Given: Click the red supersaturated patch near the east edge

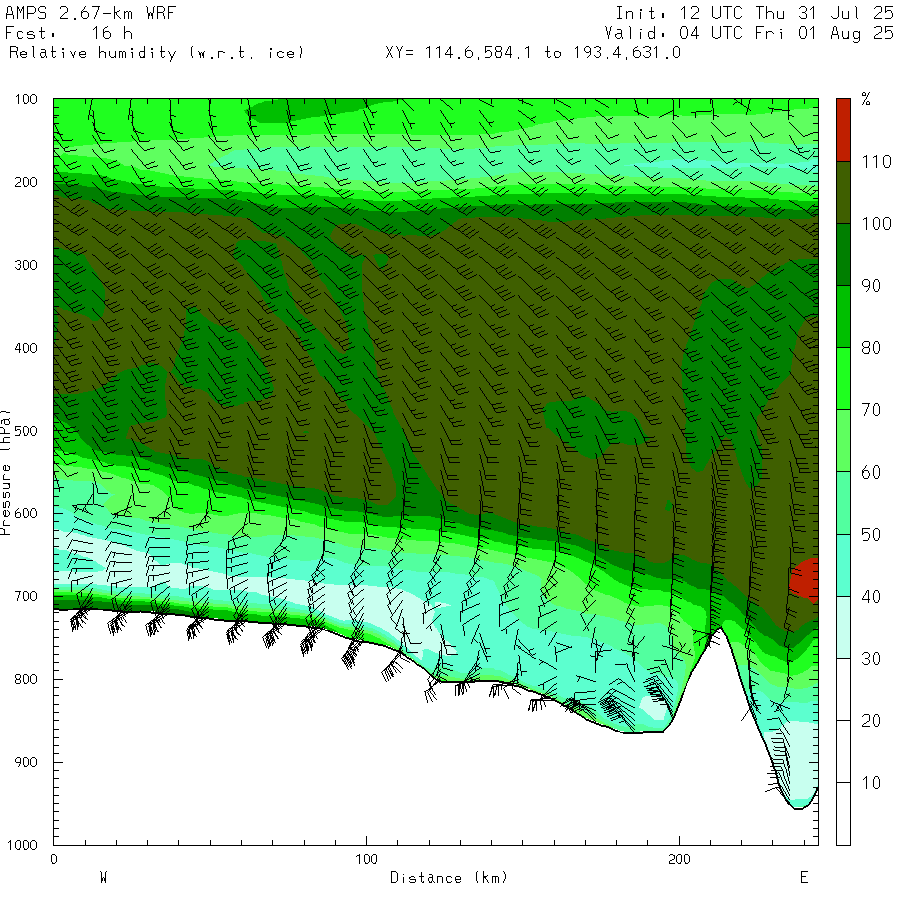Looking at the screenshot, I should click(x=805, y=580).
